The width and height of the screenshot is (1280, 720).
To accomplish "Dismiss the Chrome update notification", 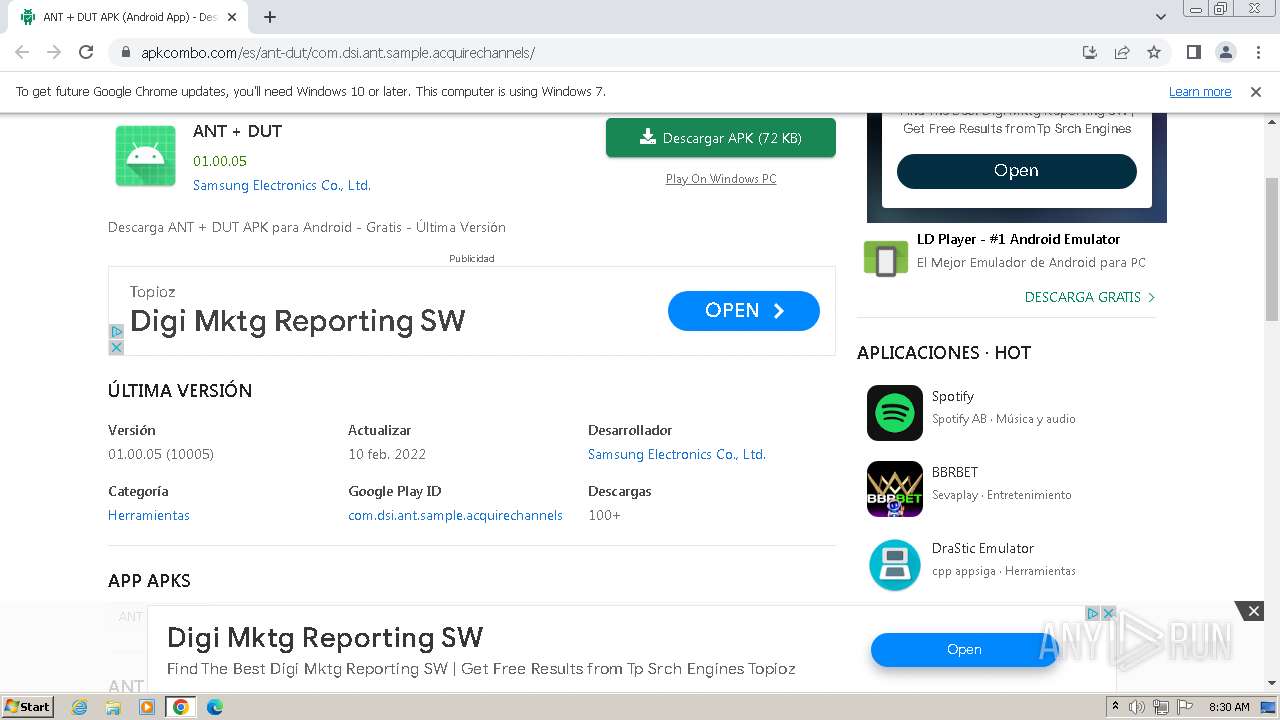I will coord(1256,92).
